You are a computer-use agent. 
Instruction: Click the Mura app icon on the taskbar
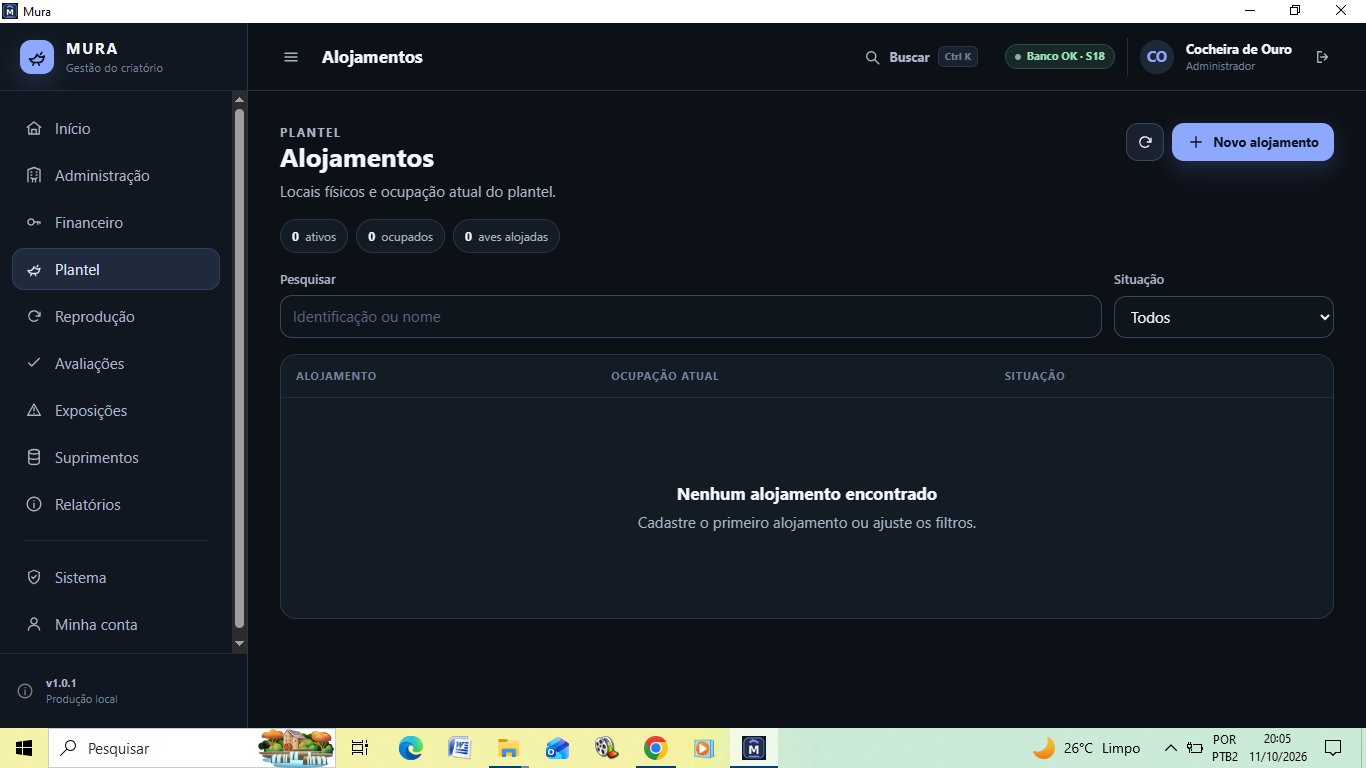pos(754,748)
